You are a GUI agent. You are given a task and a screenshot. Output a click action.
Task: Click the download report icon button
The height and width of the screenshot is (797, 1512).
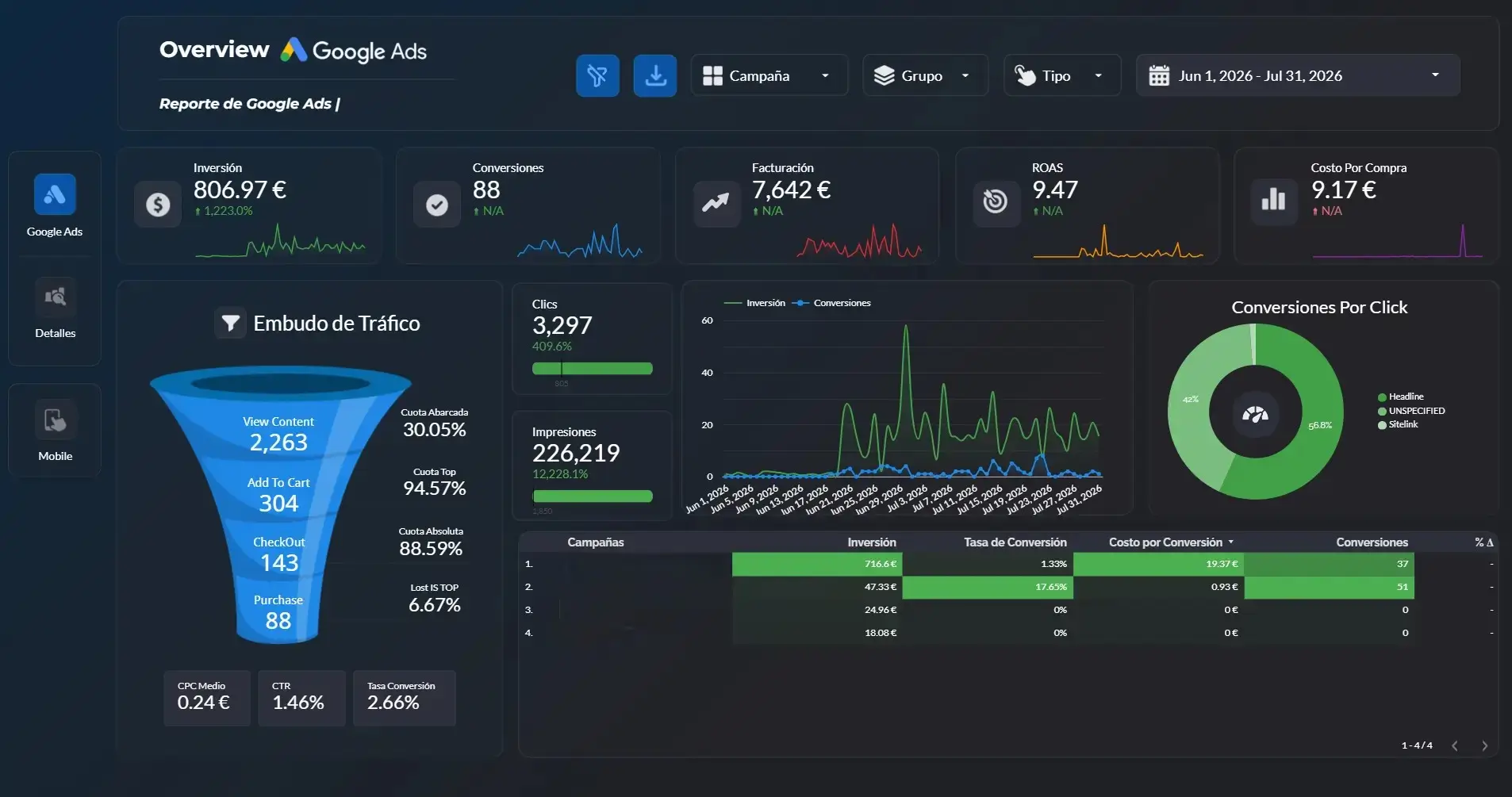coord(654,76)
